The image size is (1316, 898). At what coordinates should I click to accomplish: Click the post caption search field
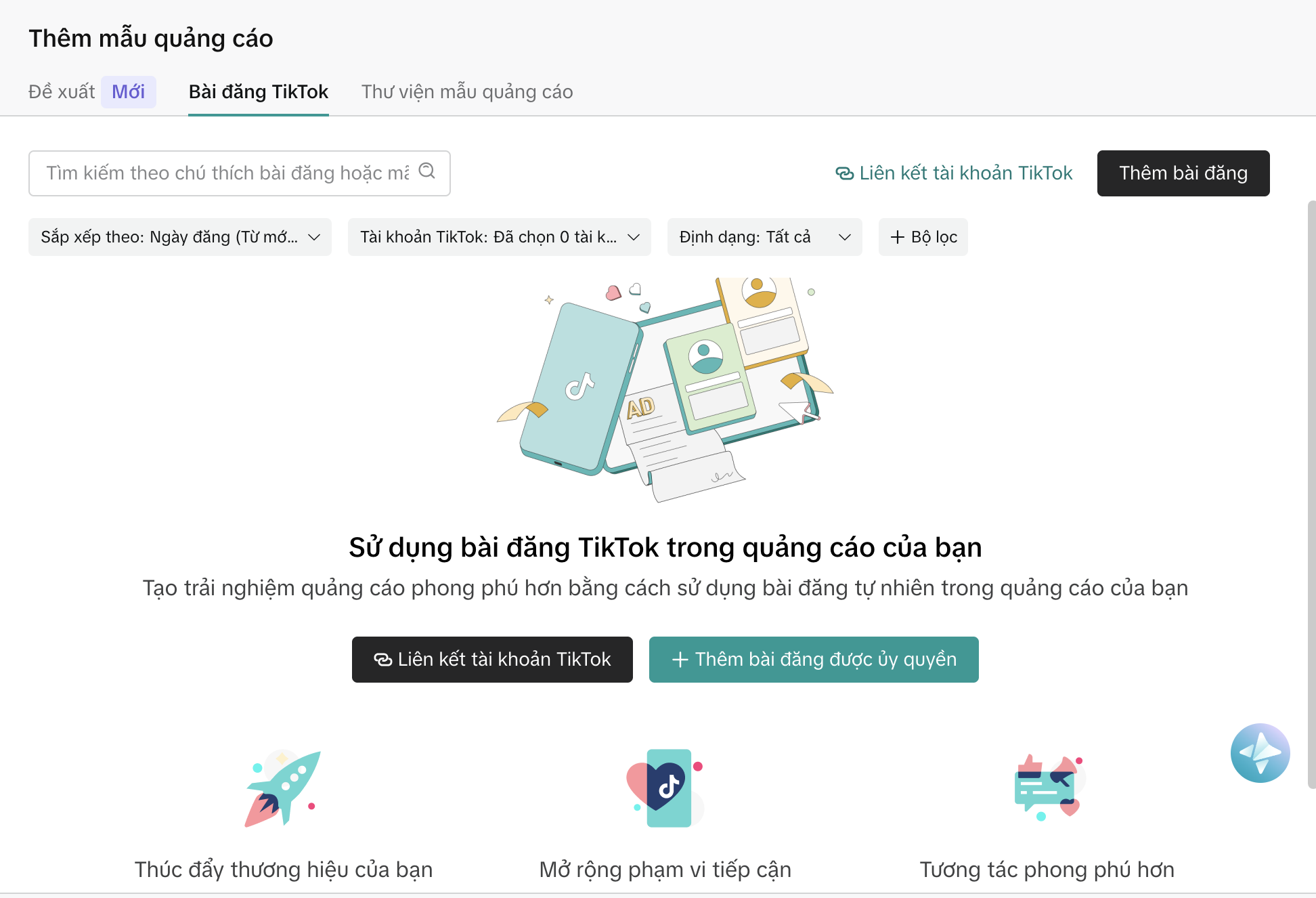tap(240, 173)
